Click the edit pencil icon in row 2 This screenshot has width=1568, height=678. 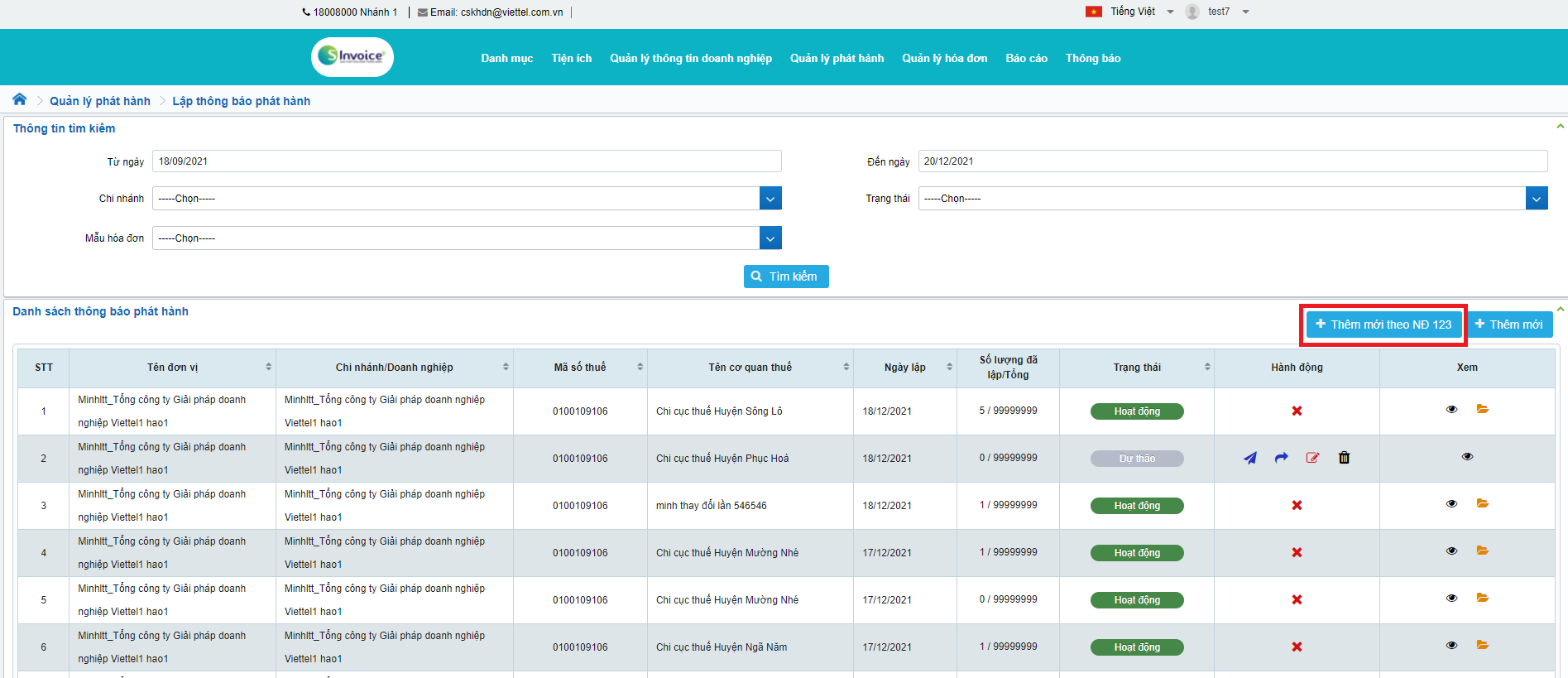click(x=1312, y=458)
